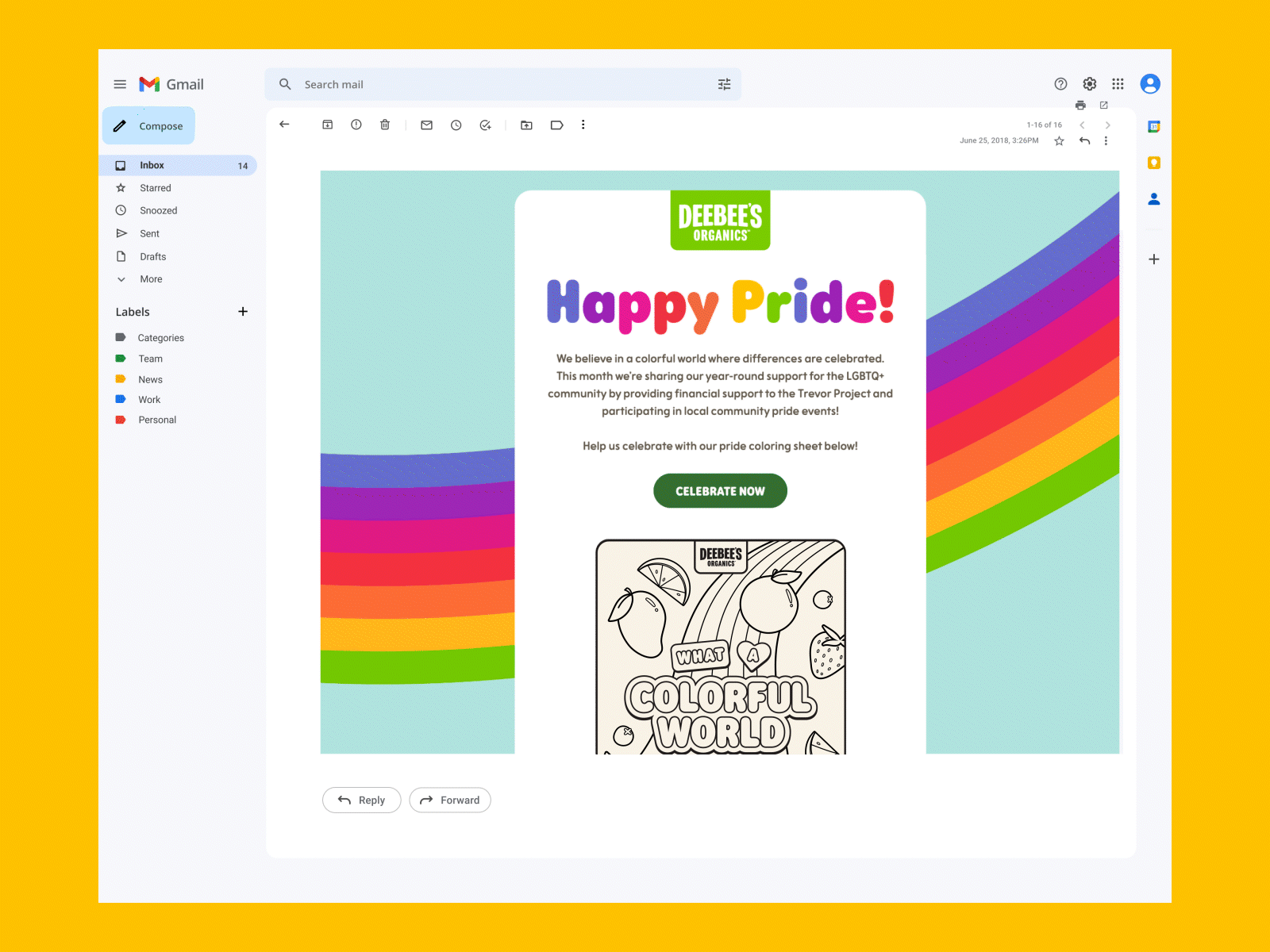Select the Inbox folder
This screenshot has width=1270, height=952.
[151, 165]
